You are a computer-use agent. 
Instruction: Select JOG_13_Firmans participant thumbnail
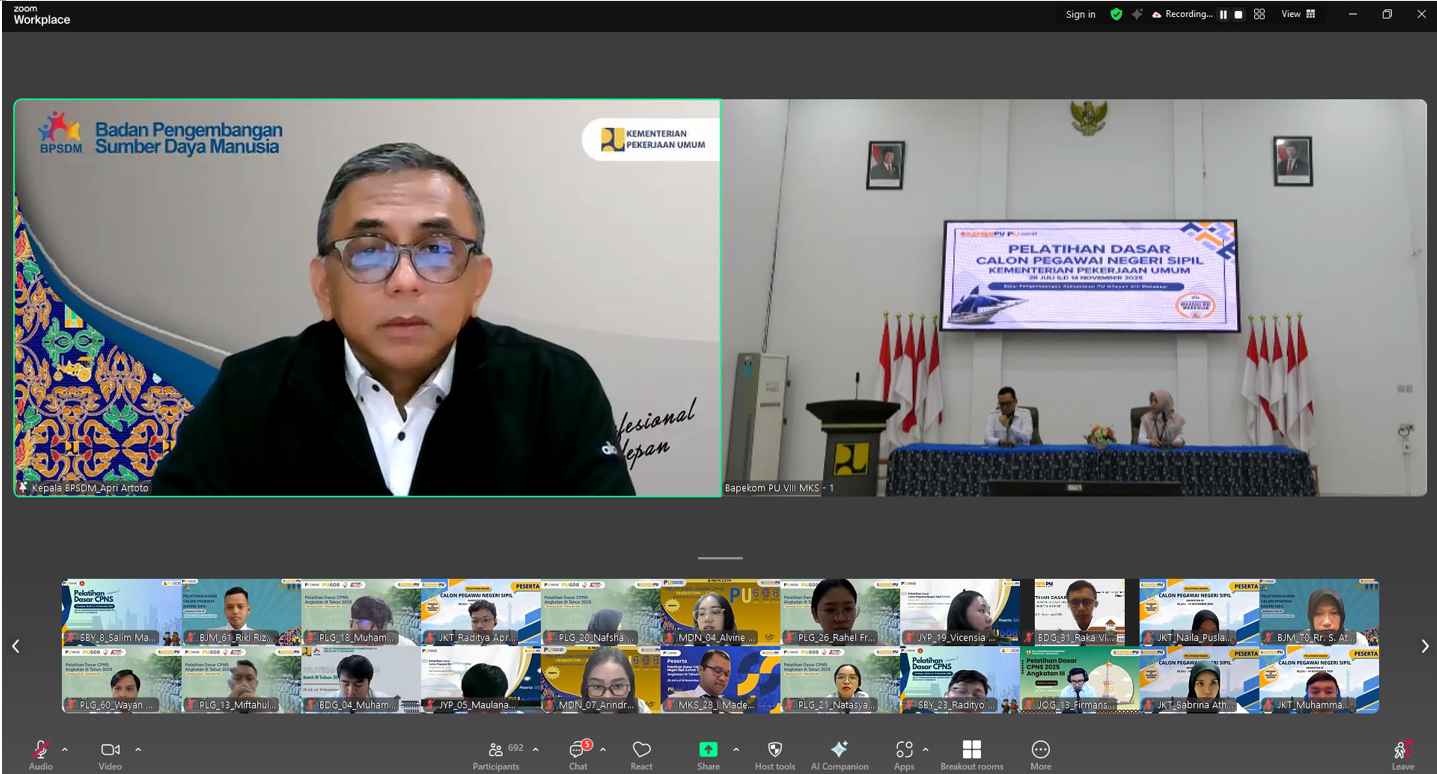pos(1079,679)
